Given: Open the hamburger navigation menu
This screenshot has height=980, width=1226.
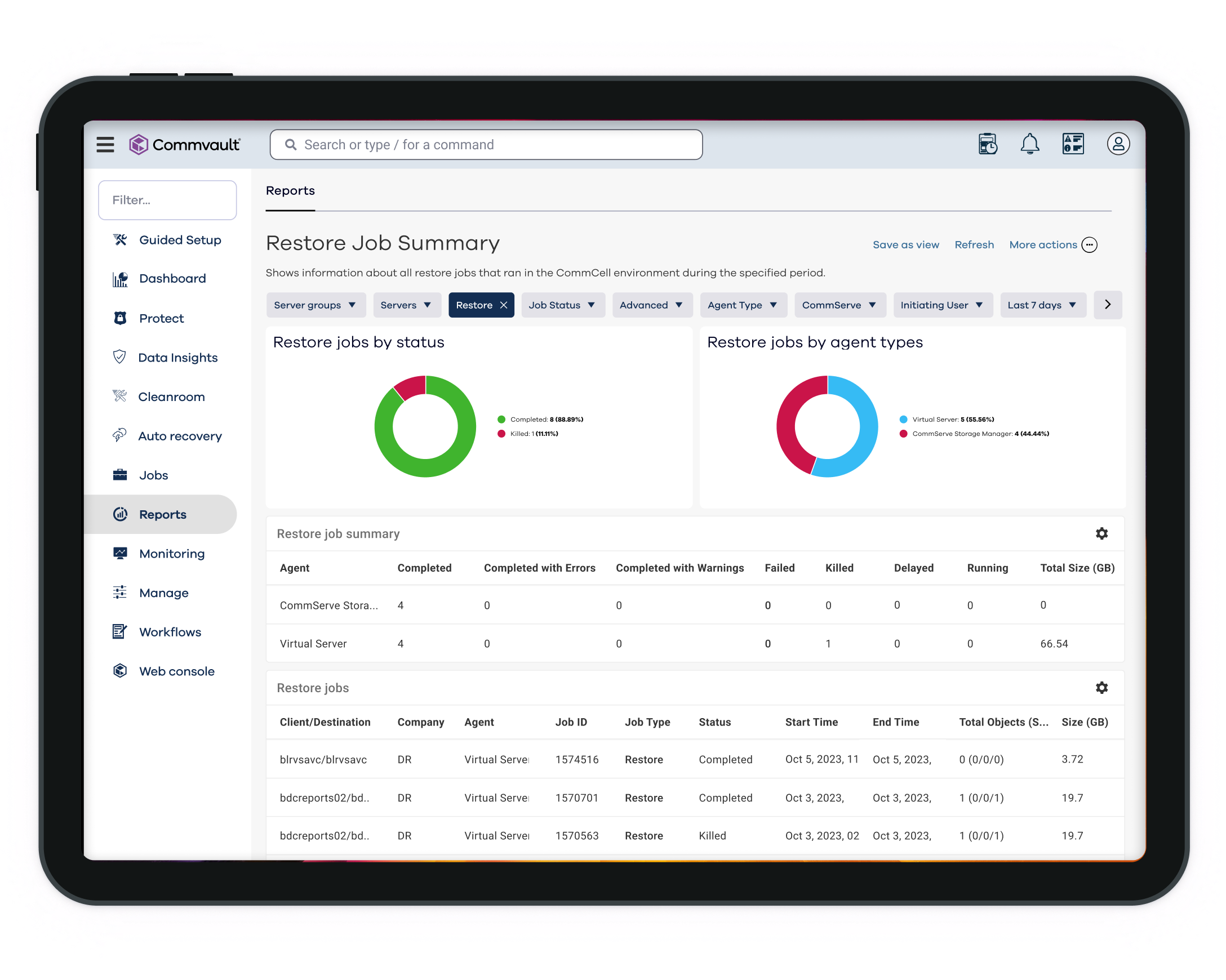Looking at the screenshot, I should (105, 144).
